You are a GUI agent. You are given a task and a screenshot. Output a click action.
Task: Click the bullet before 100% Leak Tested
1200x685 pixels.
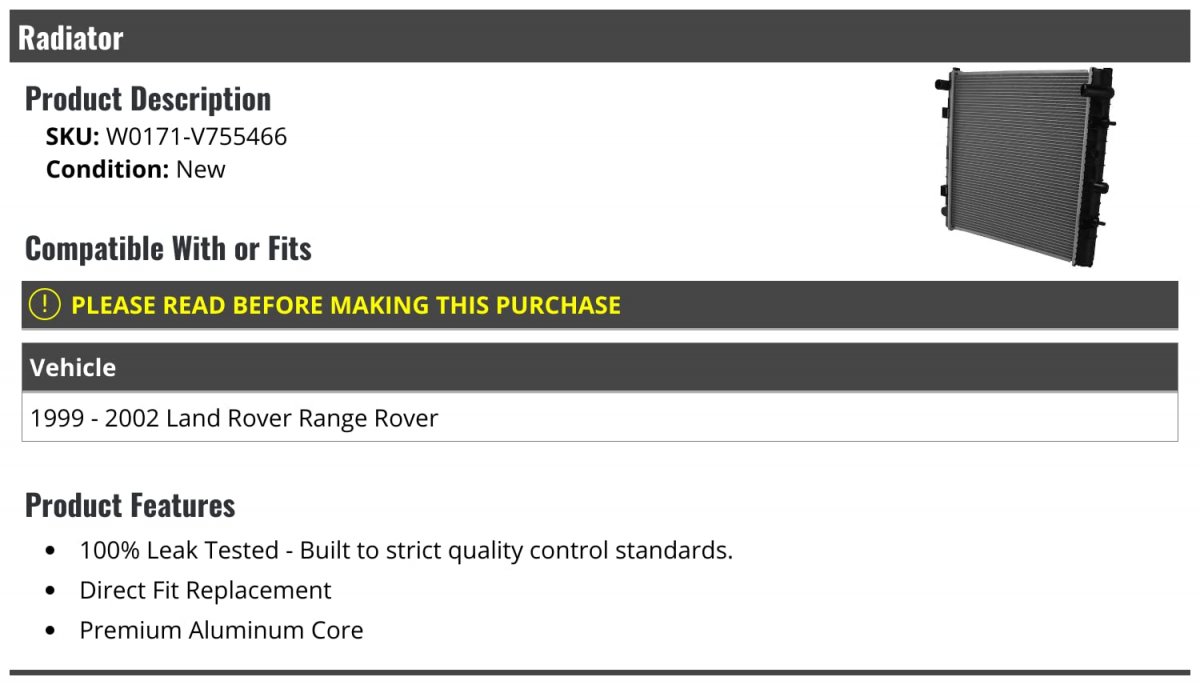[51, 551]
